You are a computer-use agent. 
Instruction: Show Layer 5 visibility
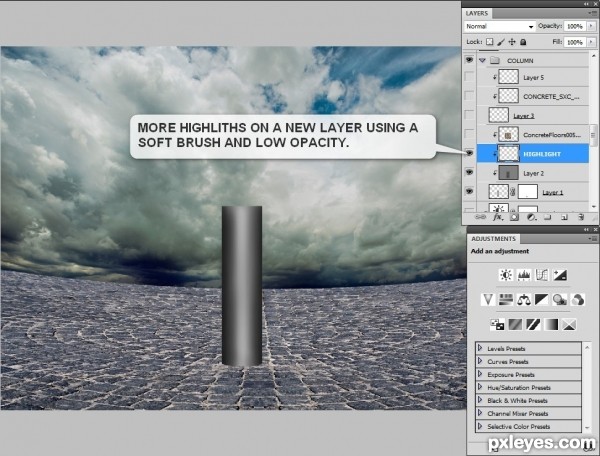coord(469,77)
